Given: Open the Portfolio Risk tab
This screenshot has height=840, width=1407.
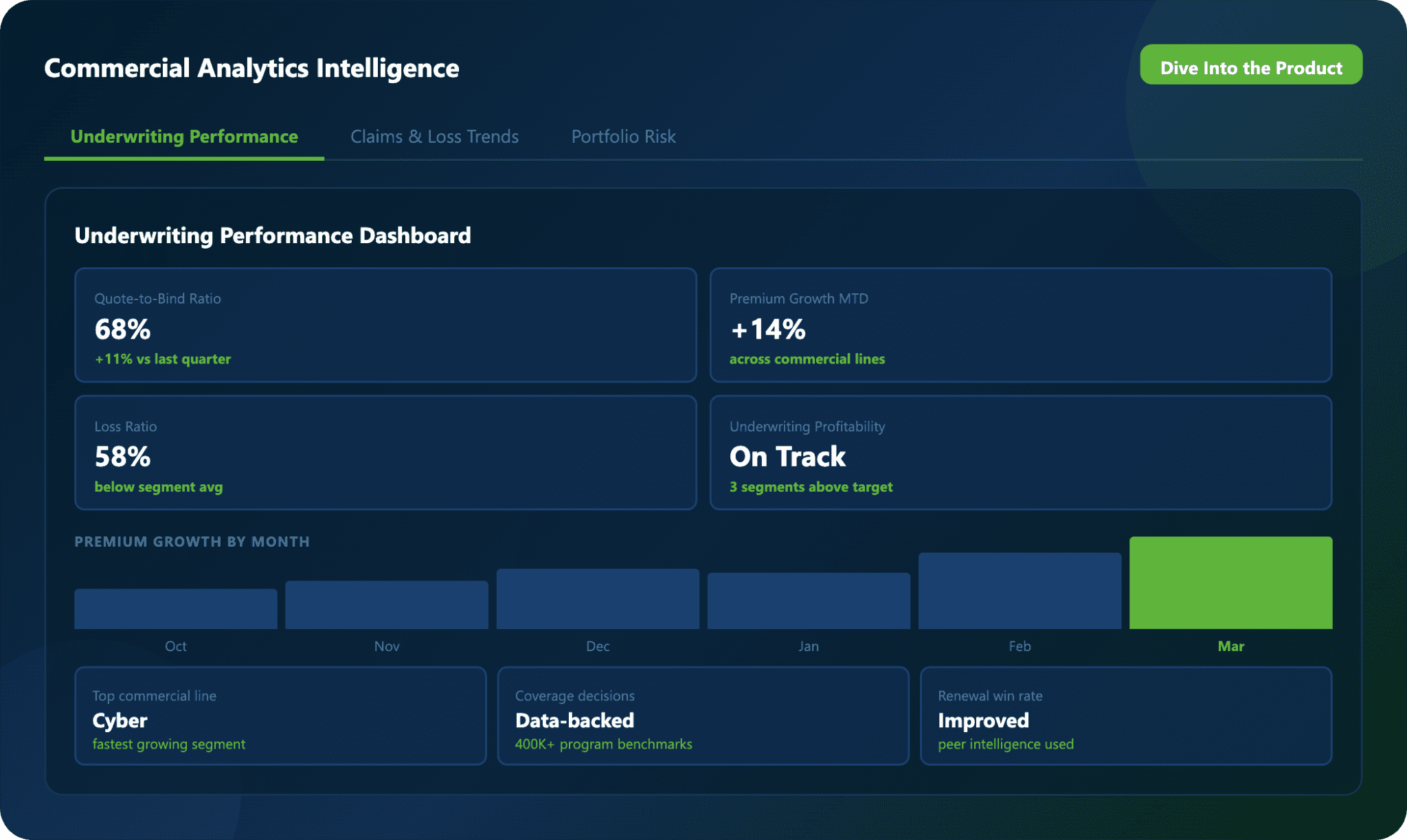Looking at the screenshot, I should pyautogui.click(x=623, y=137).
